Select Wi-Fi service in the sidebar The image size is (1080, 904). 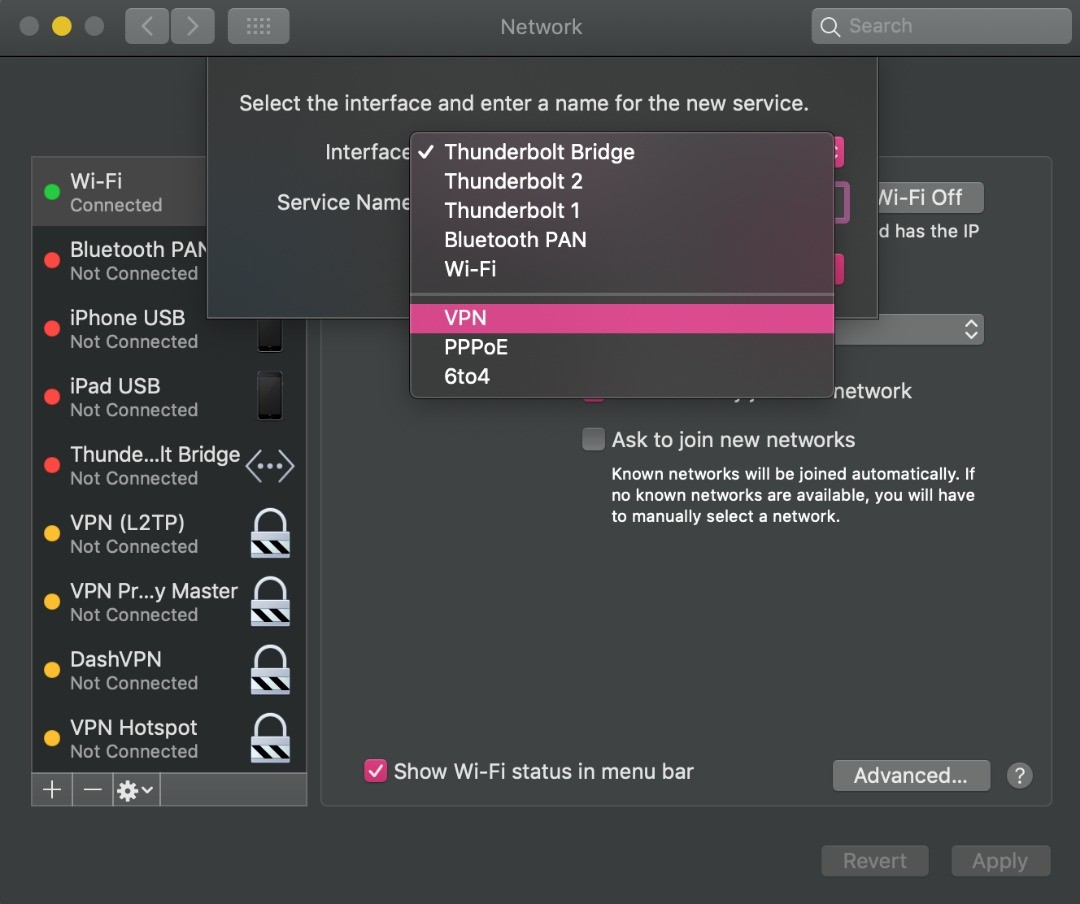116,192
